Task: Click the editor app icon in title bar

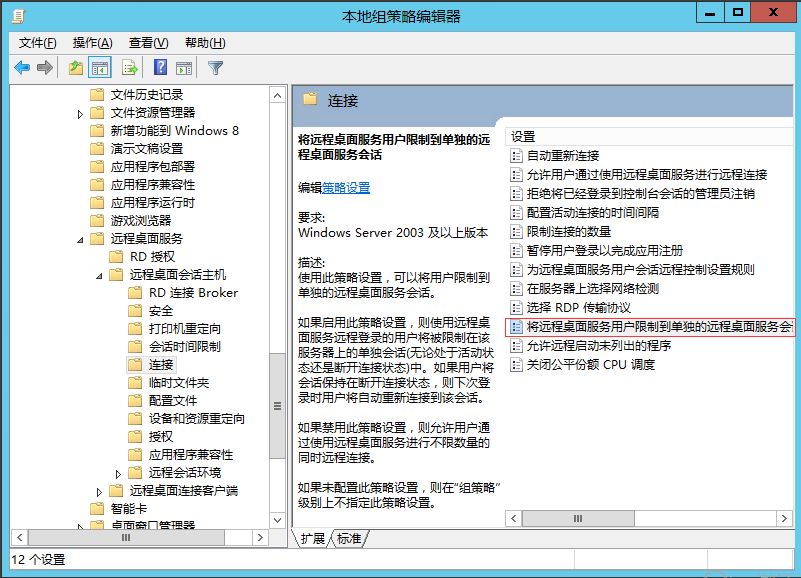Action: pyautogui.click(x=19, y=16)
